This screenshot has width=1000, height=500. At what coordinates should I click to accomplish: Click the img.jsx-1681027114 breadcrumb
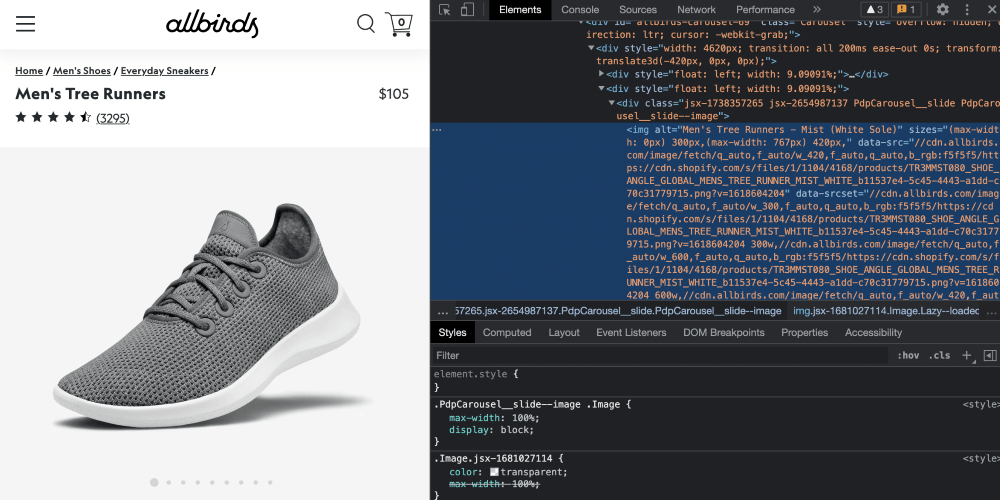point(886,311)
